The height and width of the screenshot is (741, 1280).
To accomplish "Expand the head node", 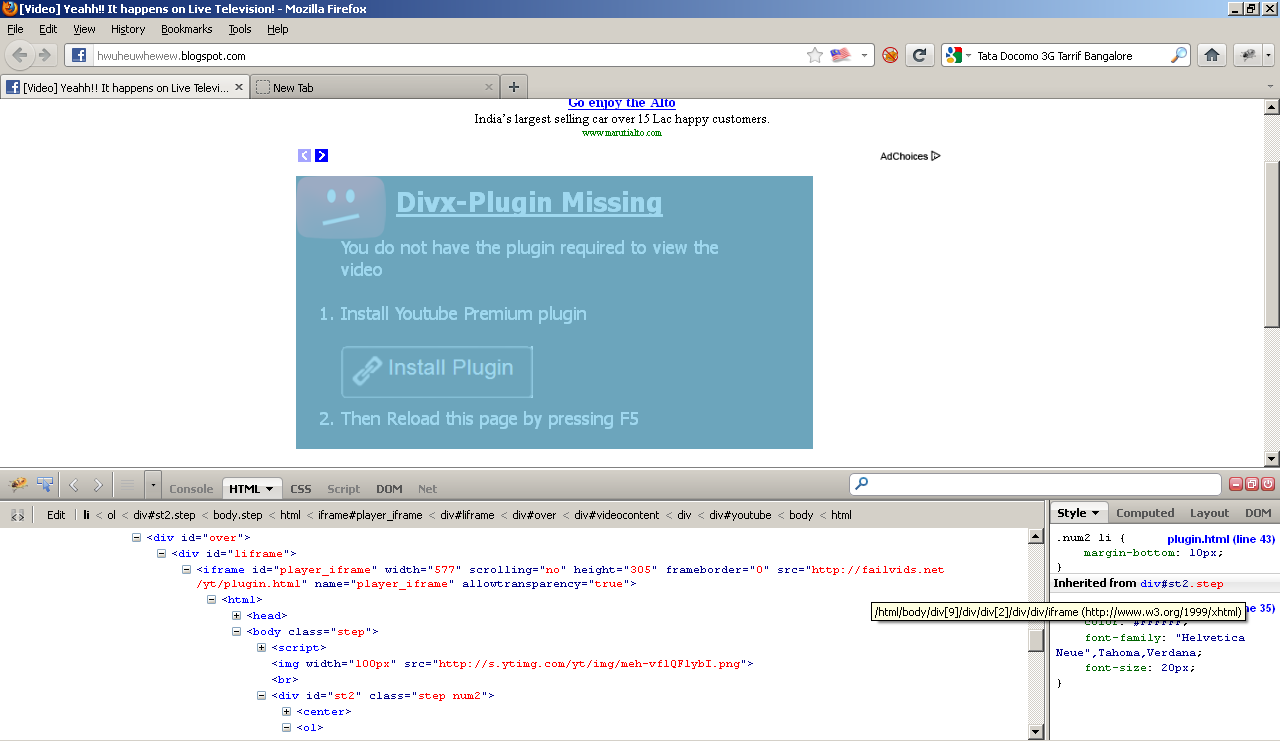I will [237, 615].
